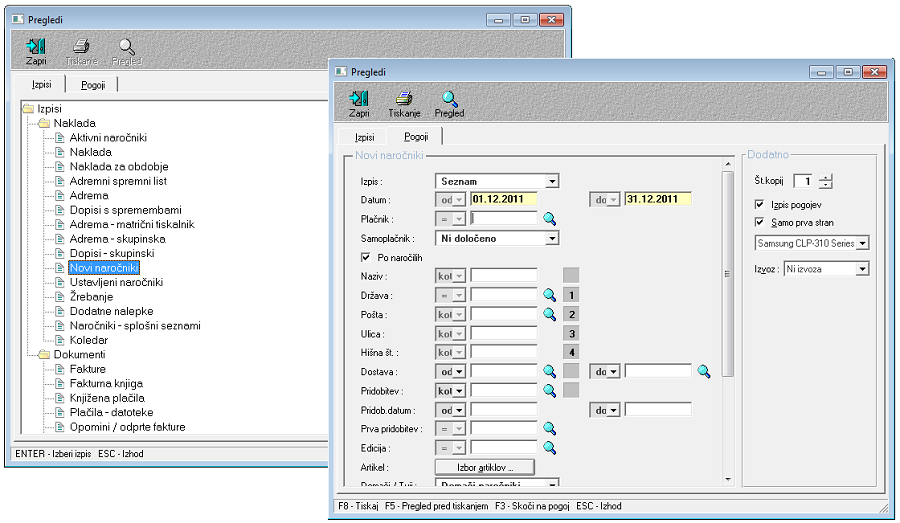Select Novi naročniki tree item
Screen dimensions: 900x523
pyautogui.click(x=104, y=268)
